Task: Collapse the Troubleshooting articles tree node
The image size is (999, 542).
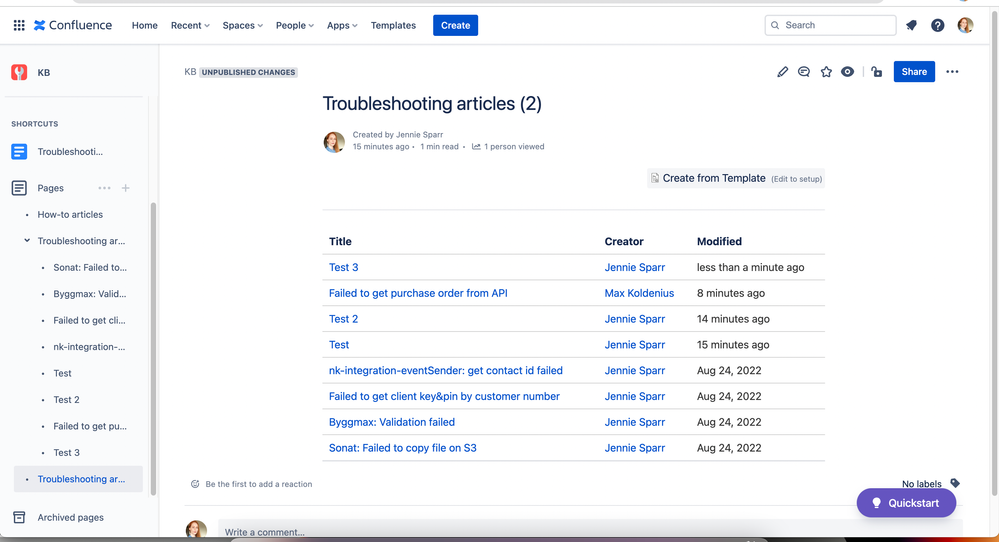Action: 27,241
